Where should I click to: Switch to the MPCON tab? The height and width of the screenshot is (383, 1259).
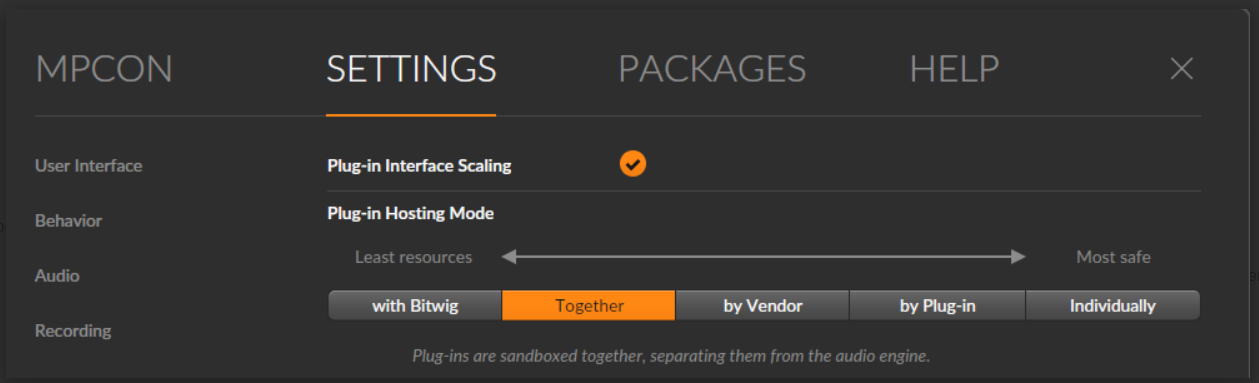pos(104,69)
